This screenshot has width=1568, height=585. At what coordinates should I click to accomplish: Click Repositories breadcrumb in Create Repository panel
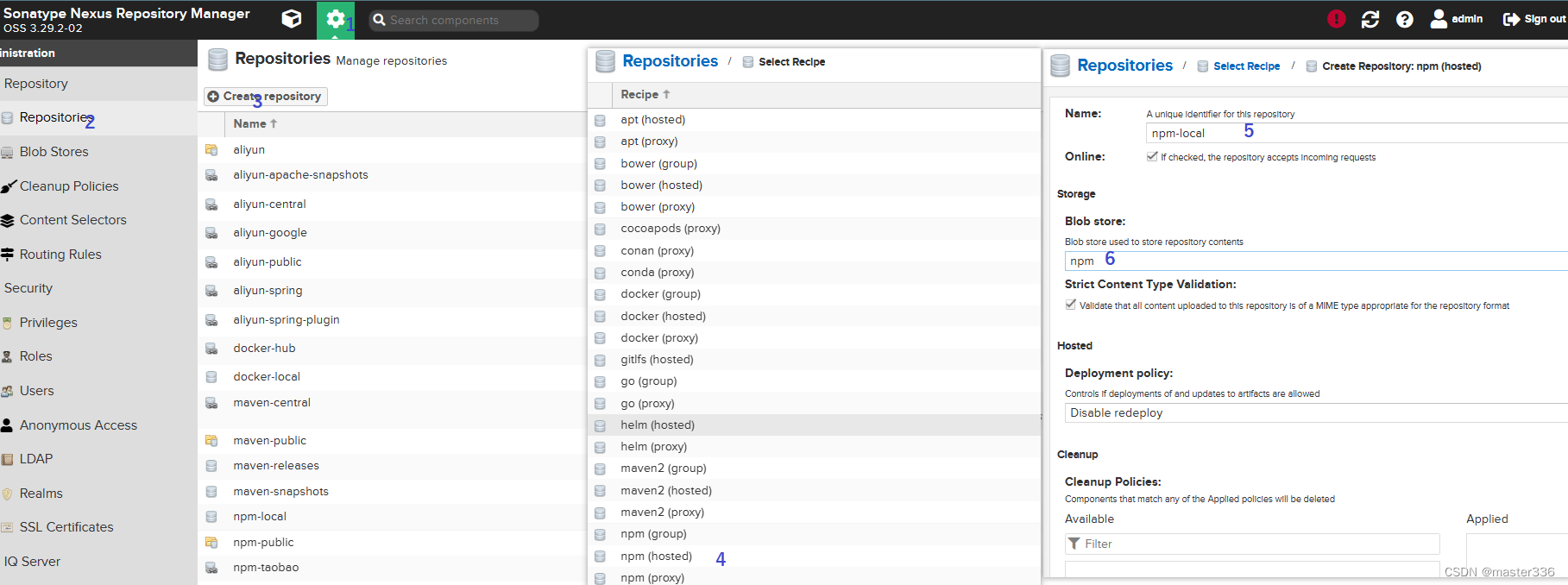point(1124,66)
